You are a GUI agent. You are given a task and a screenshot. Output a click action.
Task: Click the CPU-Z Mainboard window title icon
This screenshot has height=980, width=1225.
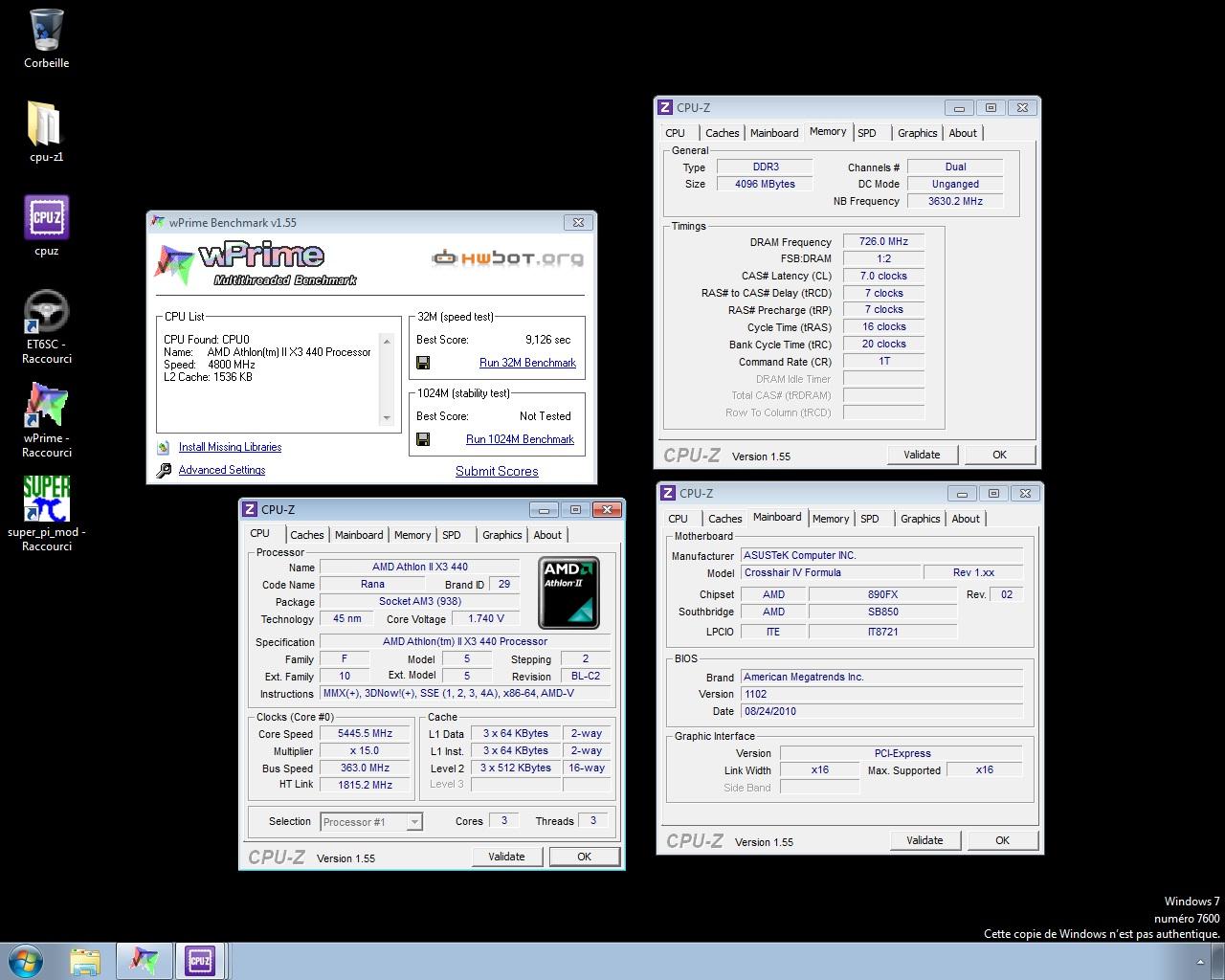pos(668,493)
